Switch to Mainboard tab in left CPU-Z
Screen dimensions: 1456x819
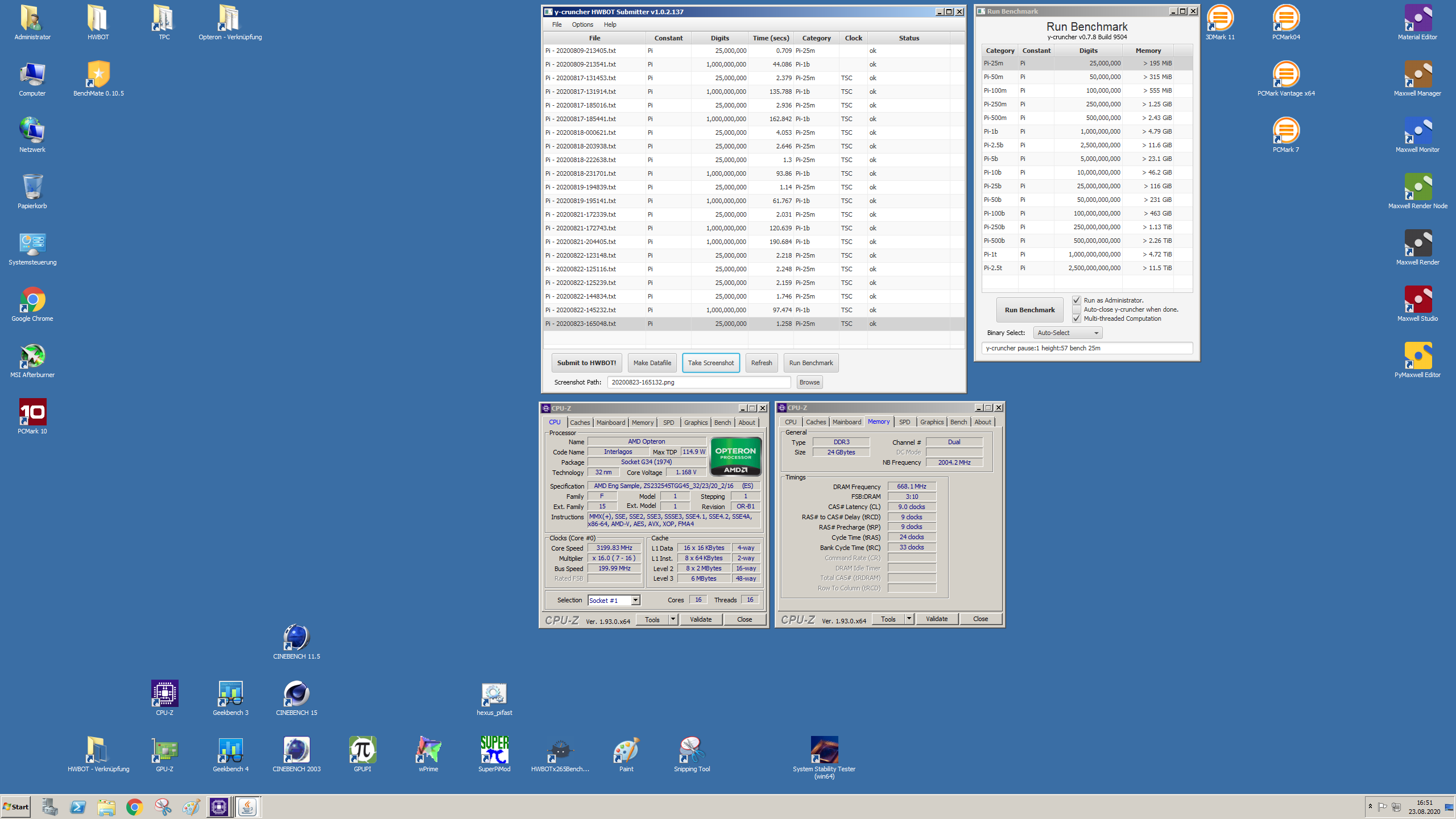[611, 423]
